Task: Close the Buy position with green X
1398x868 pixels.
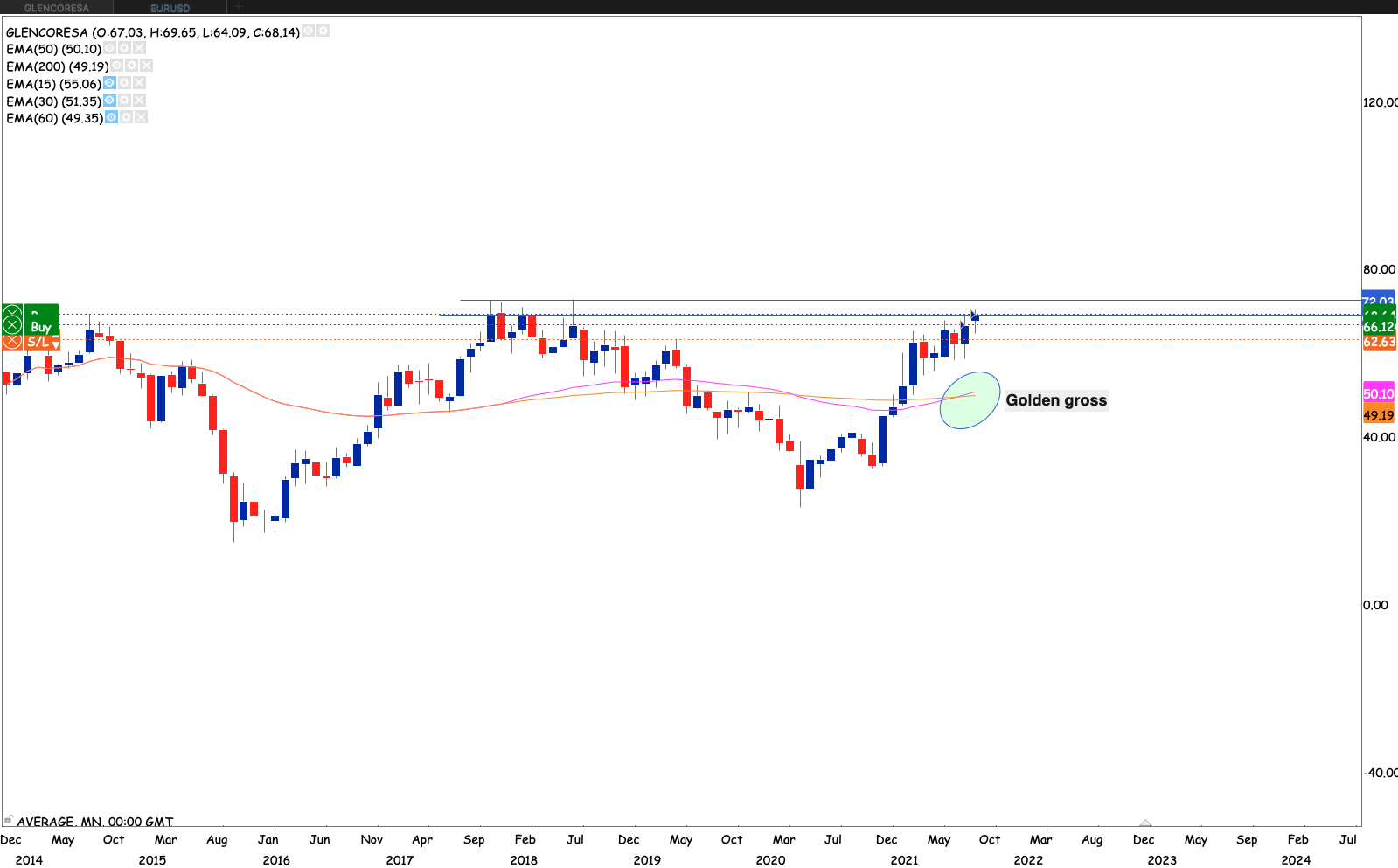Action: (x=12, y=325)
